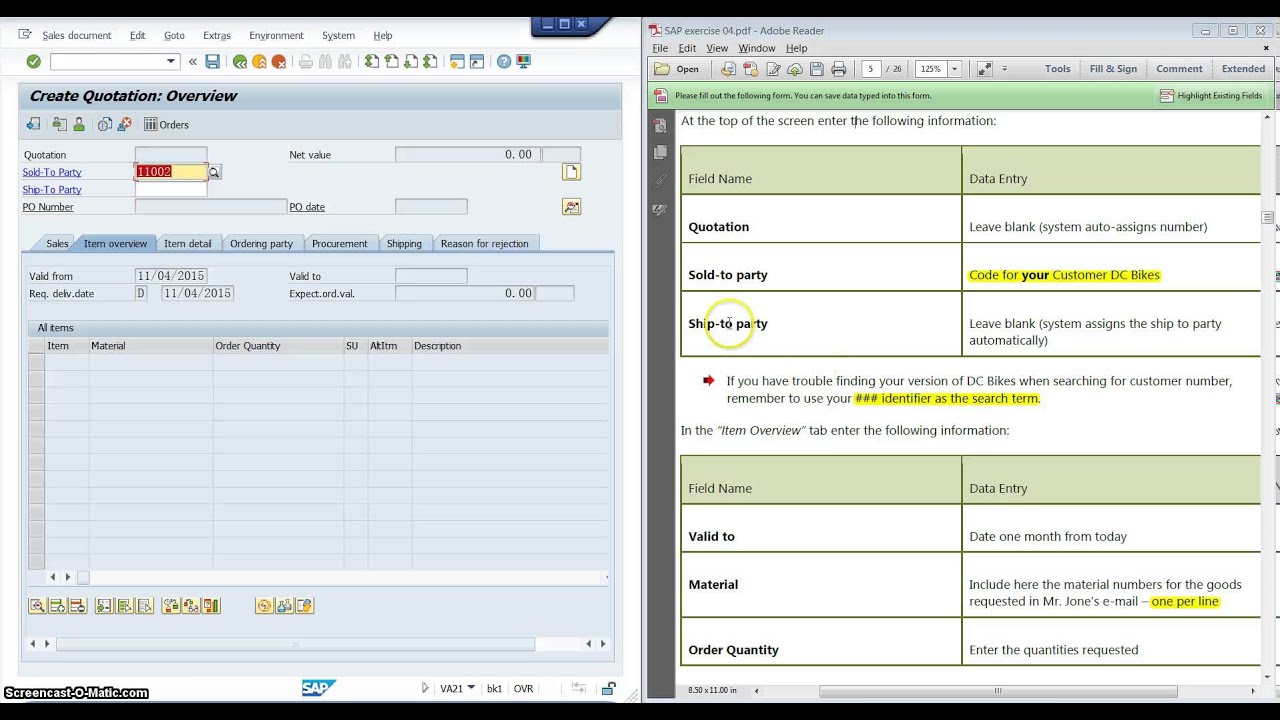Switch to the Procurement tab
This screenshot has width=1280, height=720.
pyautogui.click(x=339, y=244)
